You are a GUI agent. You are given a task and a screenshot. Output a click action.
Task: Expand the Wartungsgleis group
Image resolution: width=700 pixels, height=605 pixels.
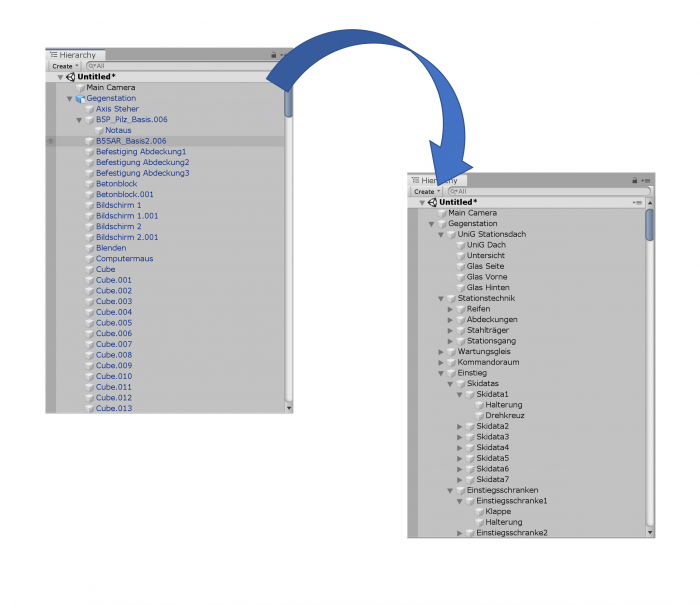[x=441, y=352]
